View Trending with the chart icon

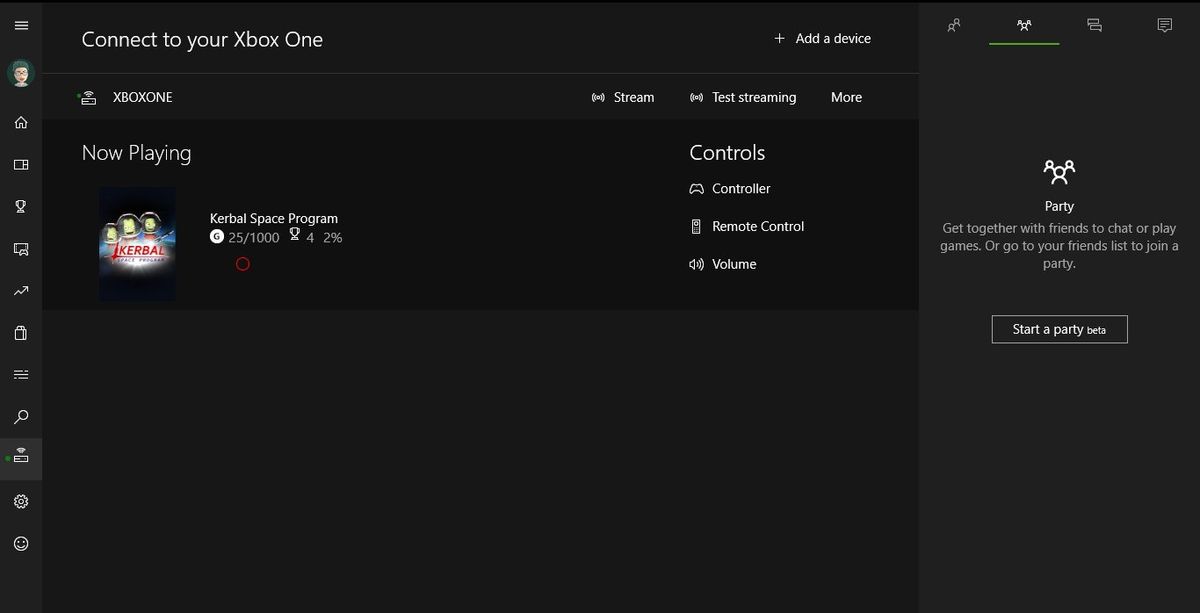point(21,290)
